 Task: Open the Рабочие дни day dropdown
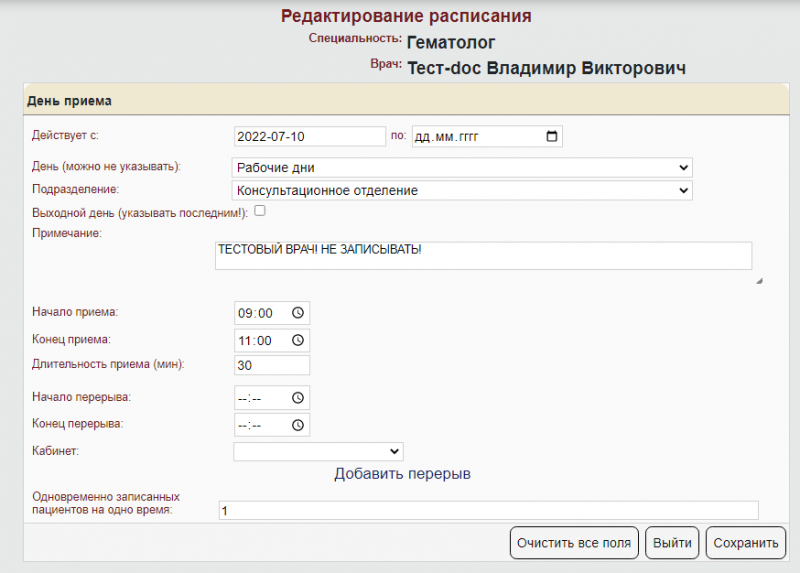tap(462, 167)
